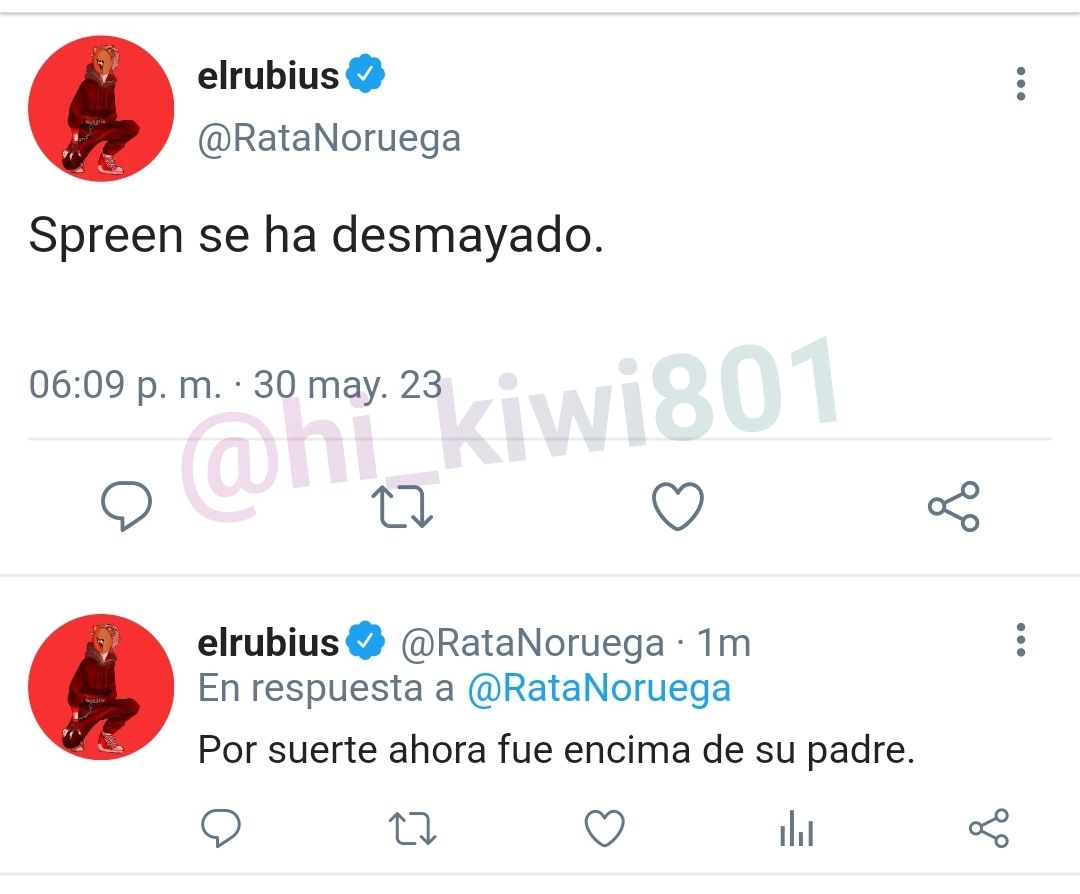Follow the blue @RataNoruega mention link
Viewport: 1080px width, 894px height.
tap(599, 688)
